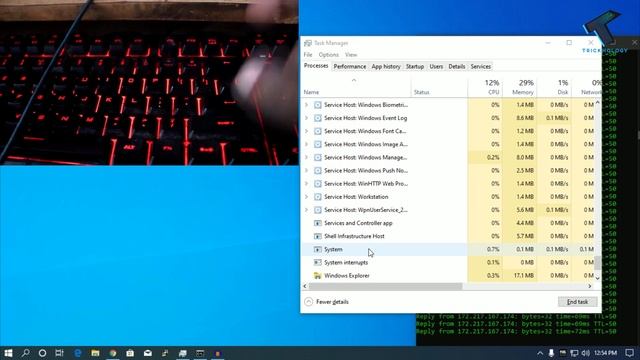The height and width of the screenshot is (360, 640).
Task: Click the Service Host: WpnUserService icon
Action: coord(318,210)
